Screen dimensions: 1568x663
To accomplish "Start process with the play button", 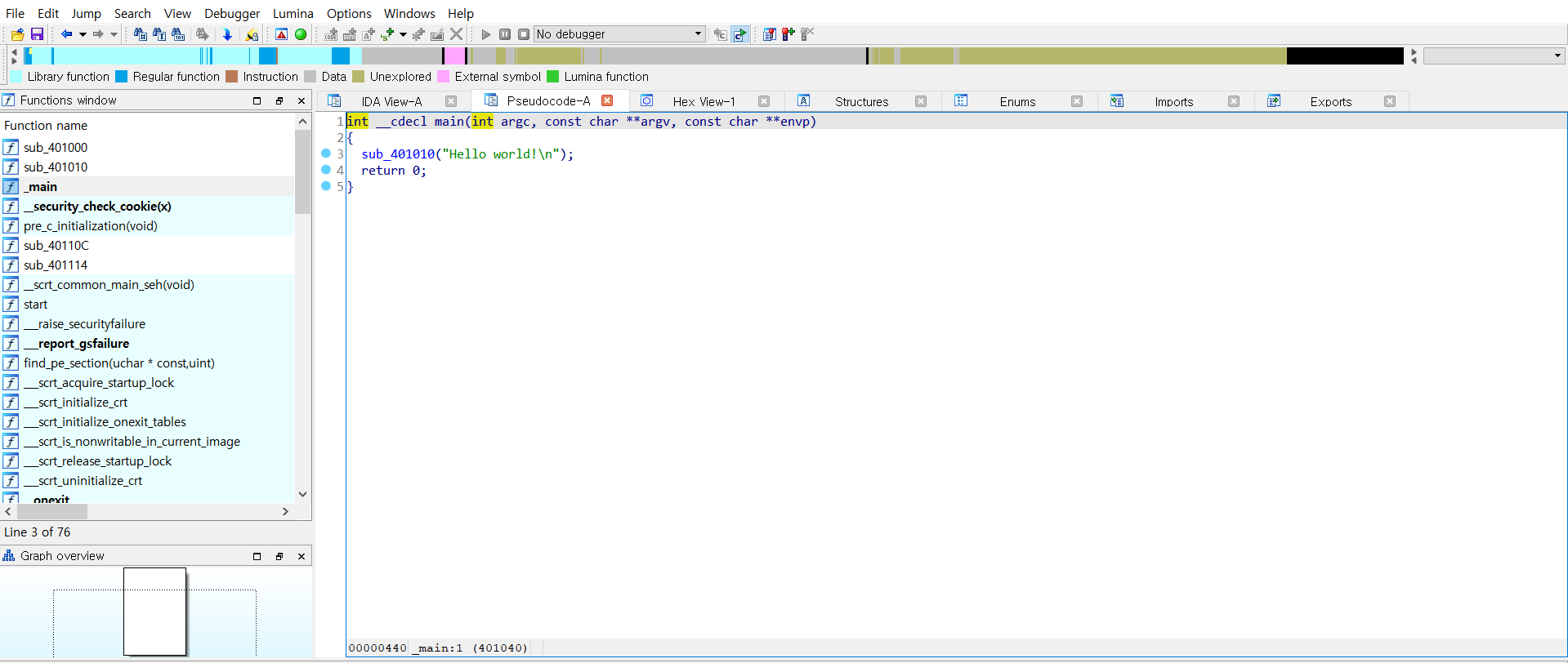I will (485, 34).
